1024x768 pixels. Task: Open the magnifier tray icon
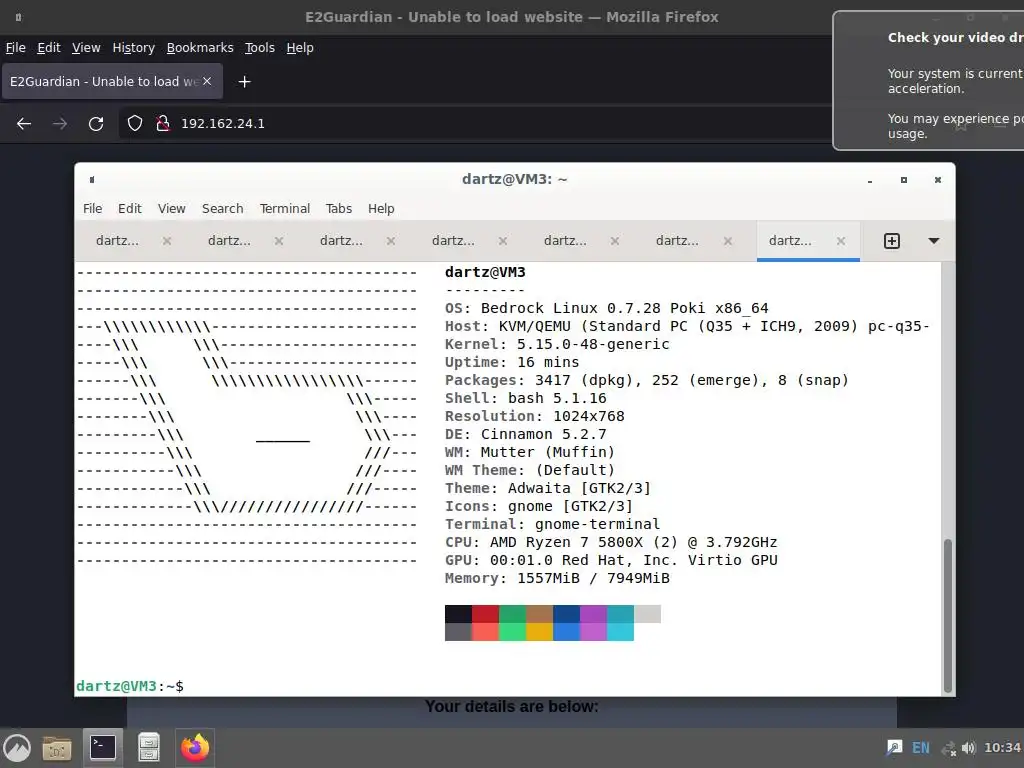coord(894,748)
